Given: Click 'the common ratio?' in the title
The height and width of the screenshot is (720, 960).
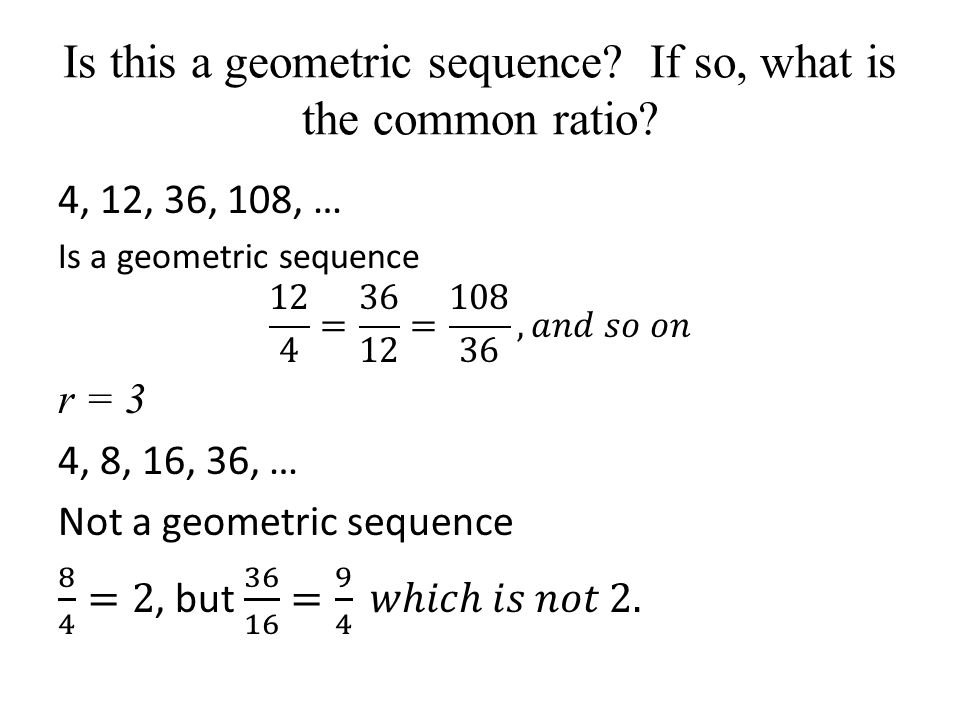Looking at the screenshot, I should point(479,119).
